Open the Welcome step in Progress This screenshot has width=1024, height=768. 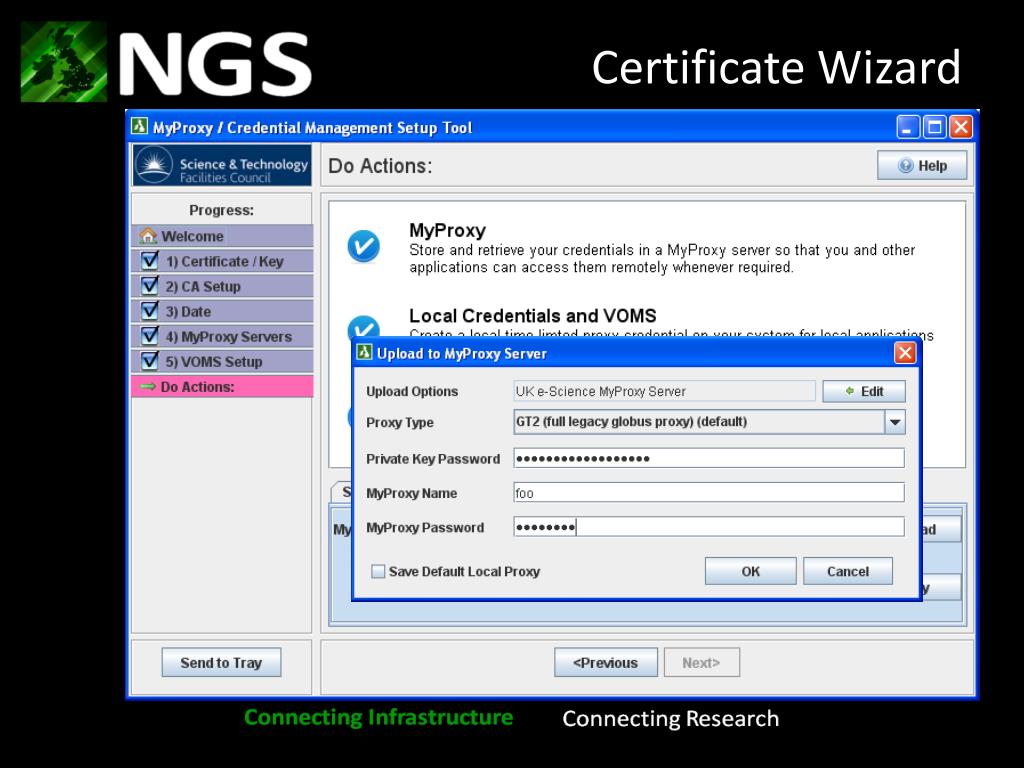(x=222, y=236)
